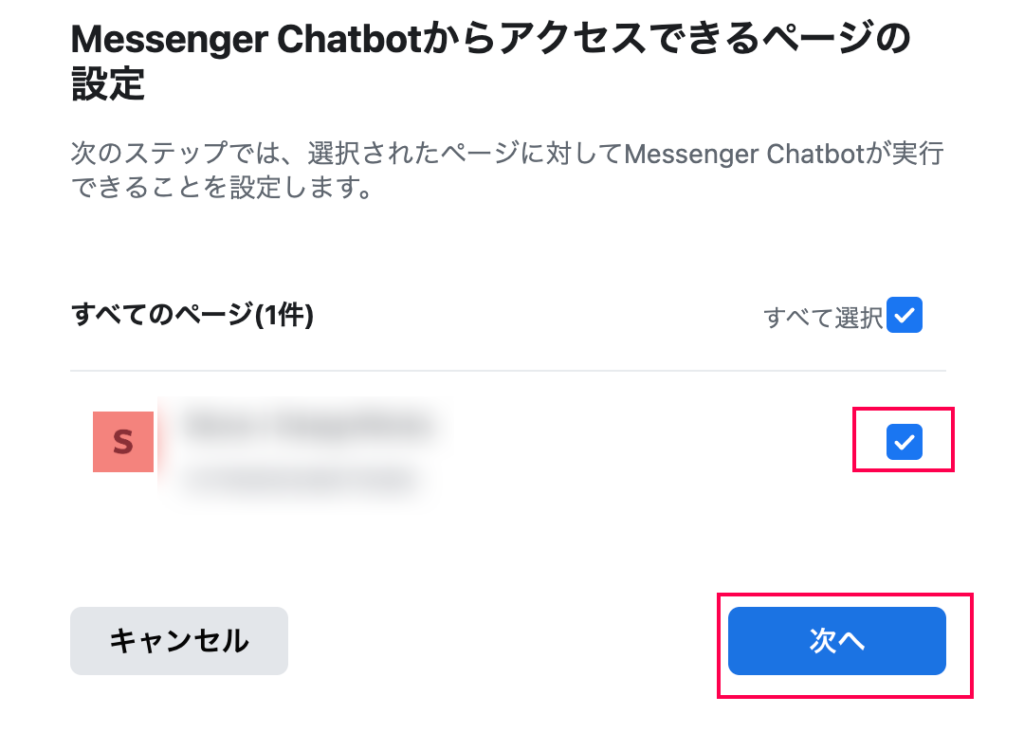Toggle the checkbox beside the S page
The width and height of the screenshot is (1024, 751).
904,441
